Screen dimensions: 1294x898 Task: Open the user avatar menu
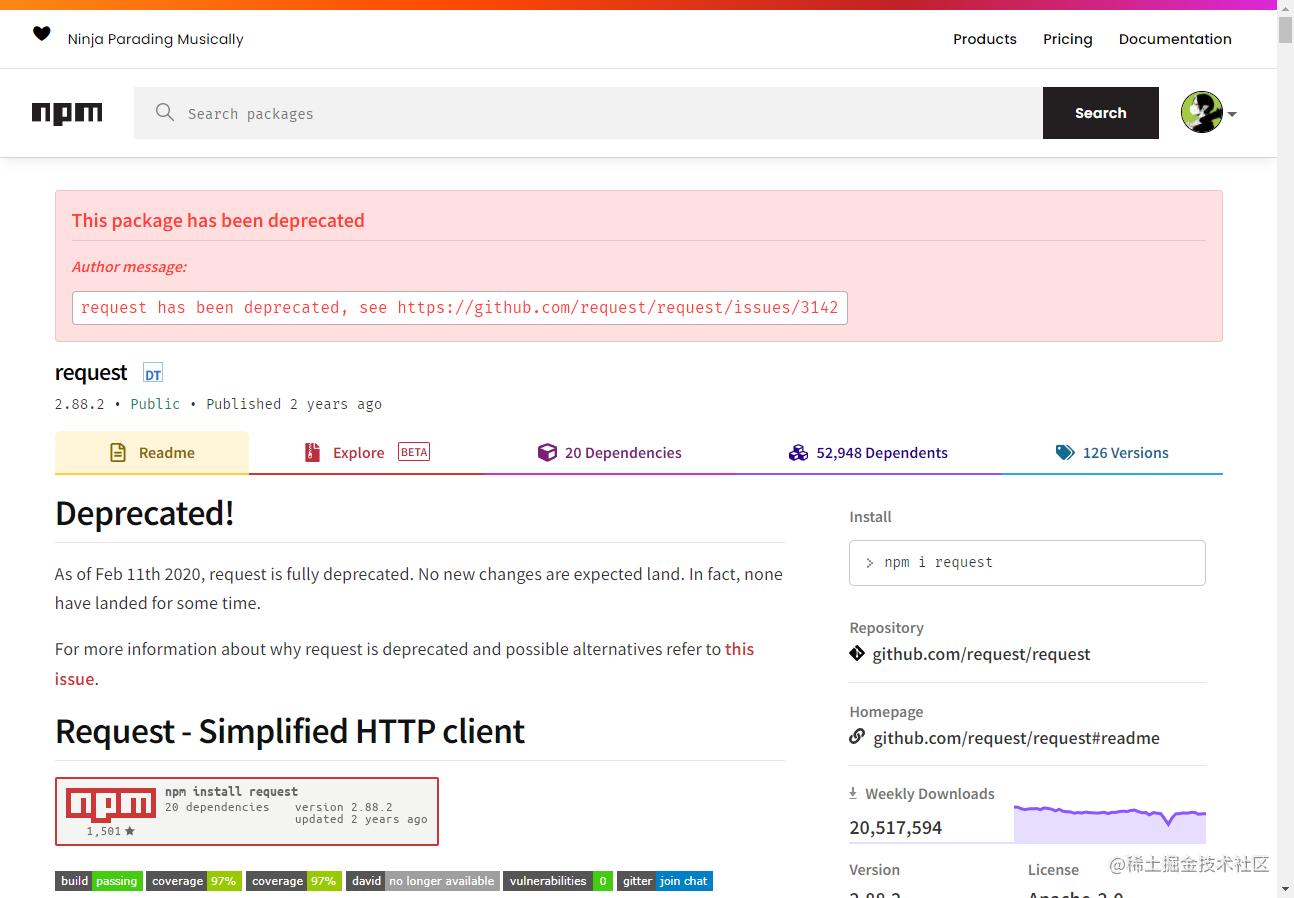pos(1208,112)
